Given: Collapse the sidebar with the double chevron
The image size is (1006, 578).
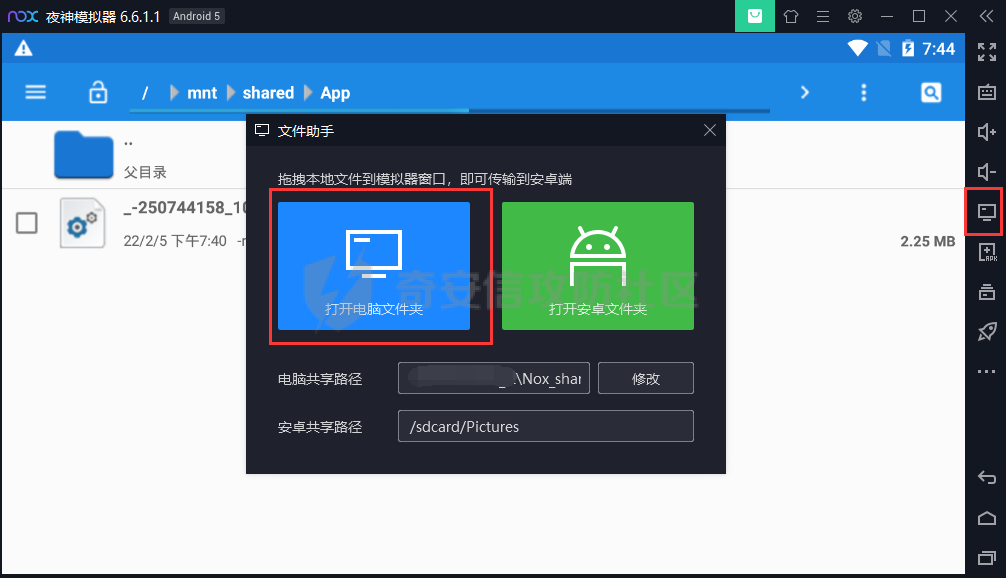Looking at the screenshot, I should click(x=986, y=16).
